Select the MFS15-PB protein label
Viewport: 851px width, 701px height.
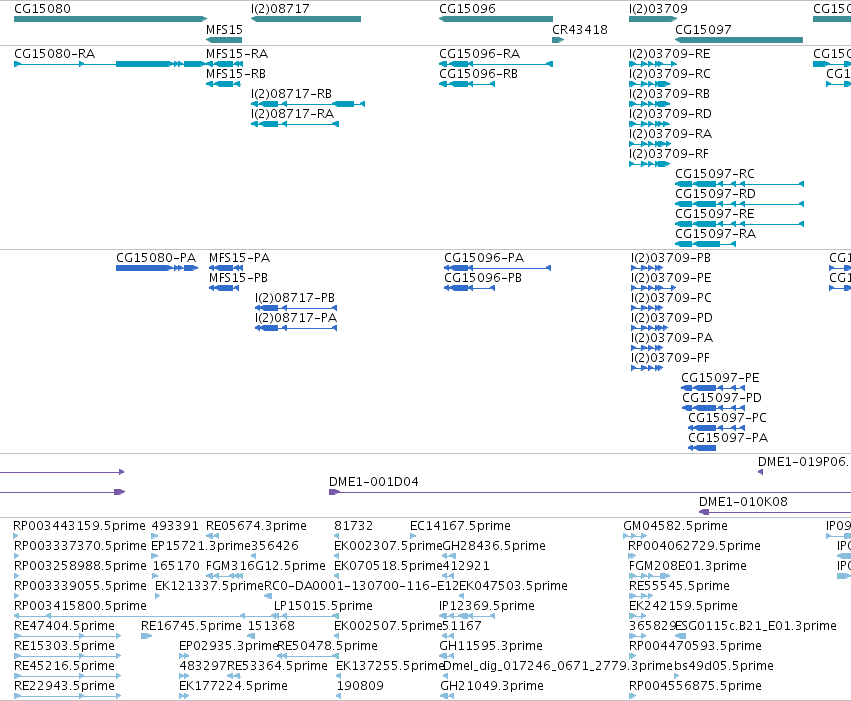(238, 278)
